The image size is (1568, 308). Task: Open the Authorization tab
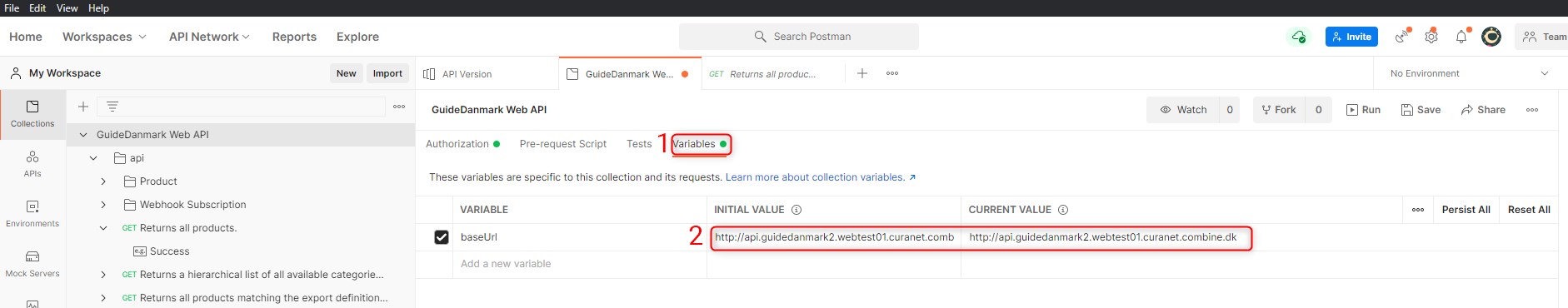[462, 144]
